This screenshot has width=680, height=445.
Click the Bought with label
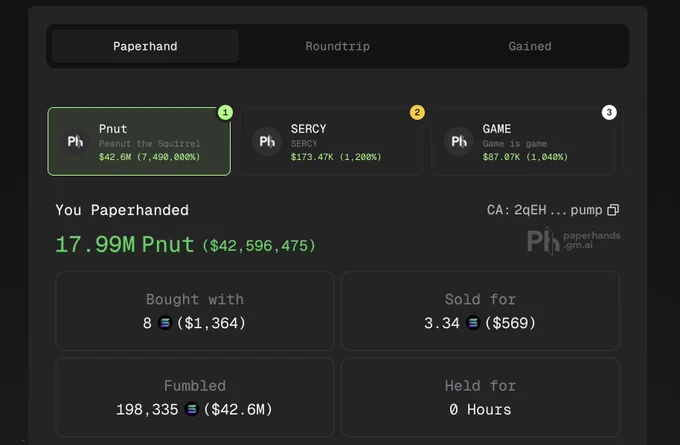pyautogui.click(x=195, y=299)
